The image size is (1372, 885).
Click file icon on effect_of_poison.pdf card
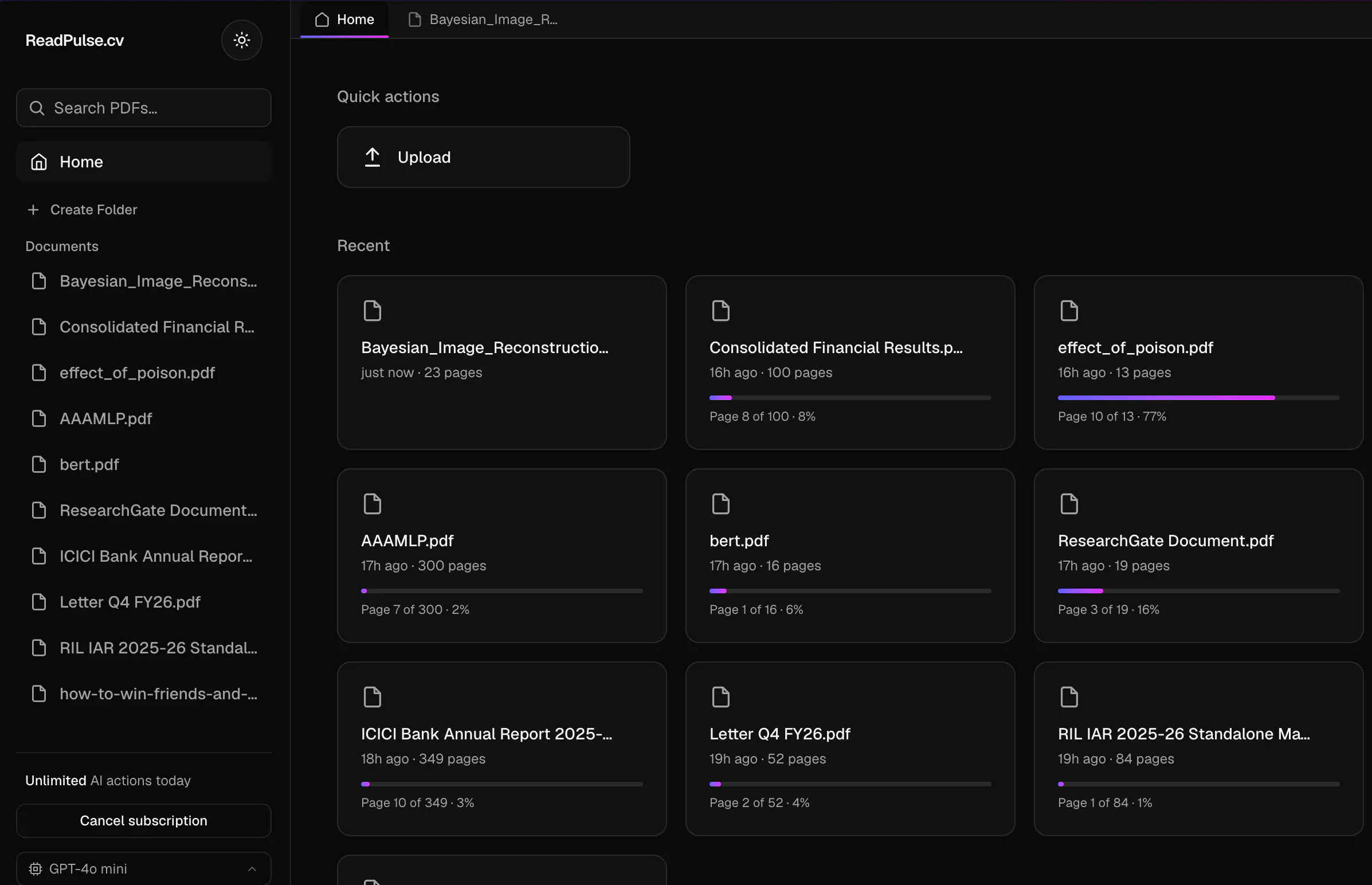coord(1069,311)
